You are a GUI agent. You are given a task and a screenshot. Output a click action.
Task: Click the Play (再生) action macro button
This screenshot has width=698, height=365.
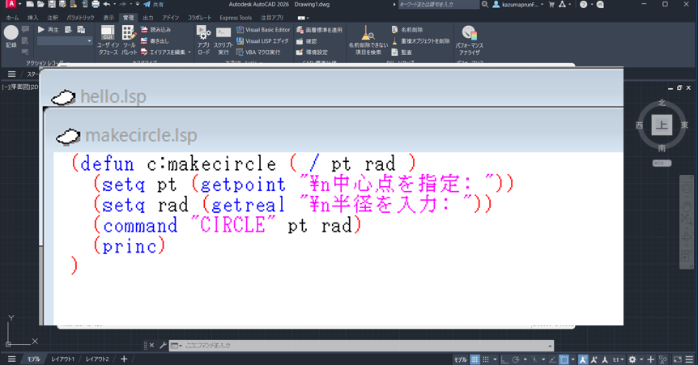(48, 29)
